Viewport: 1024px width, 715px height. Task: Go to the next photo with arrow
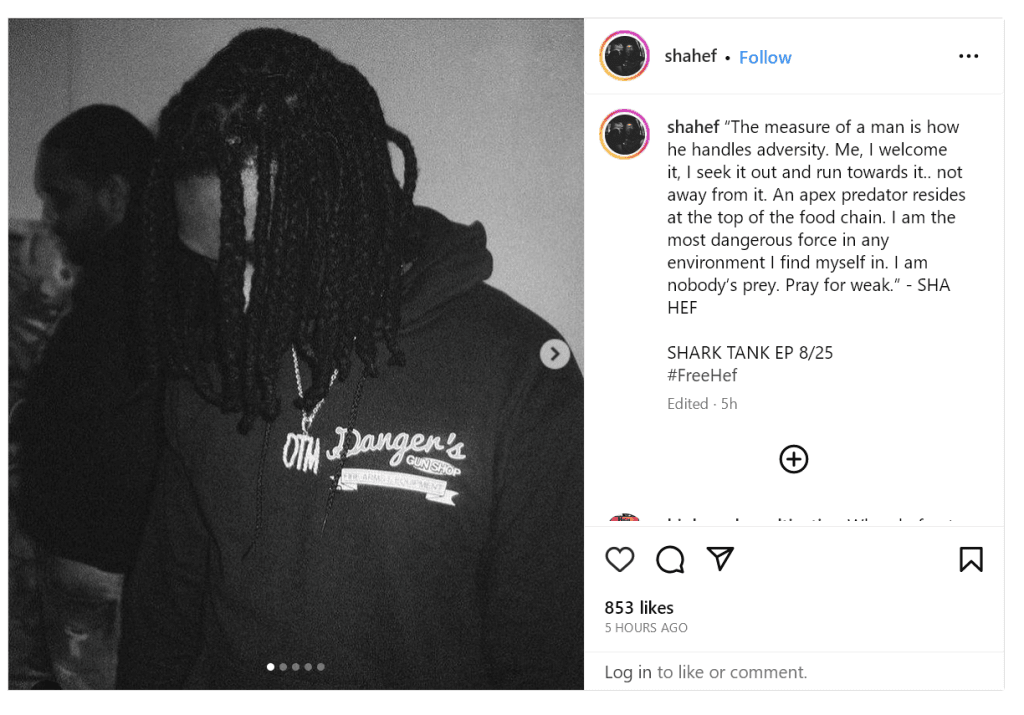pyautogui.click(x=554, y=354)
